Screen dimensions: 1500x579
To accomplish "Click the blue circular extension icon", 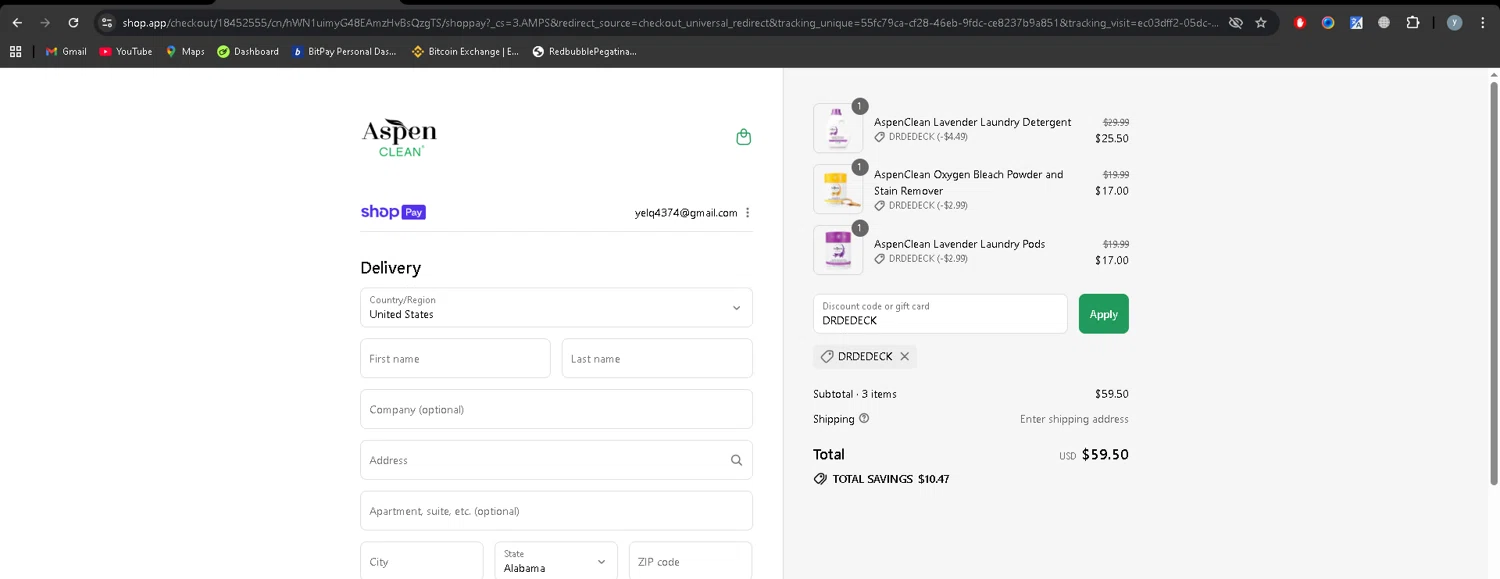I will point(1328,22).
